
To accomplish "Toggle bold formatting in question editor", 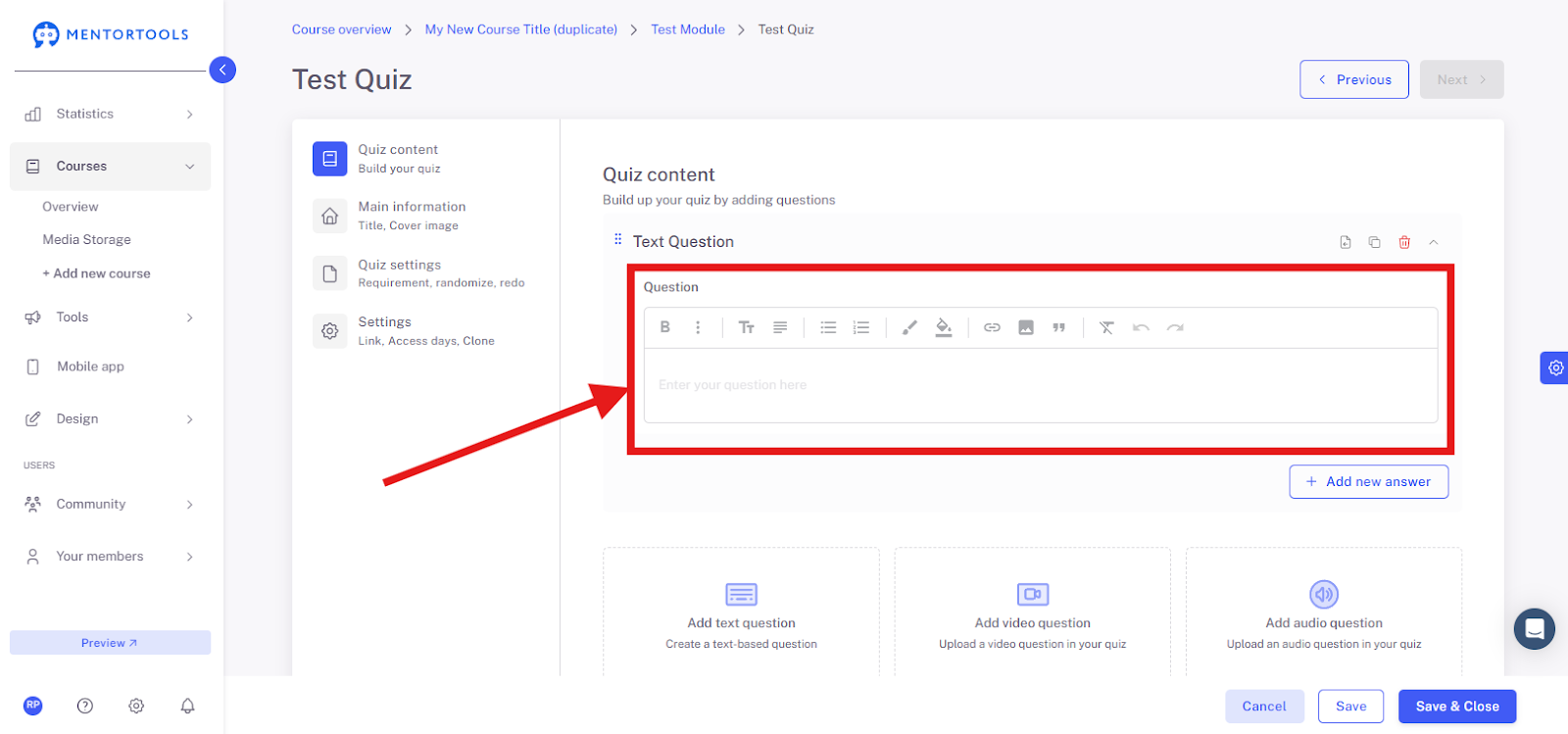I will click(x=664, y=327).
